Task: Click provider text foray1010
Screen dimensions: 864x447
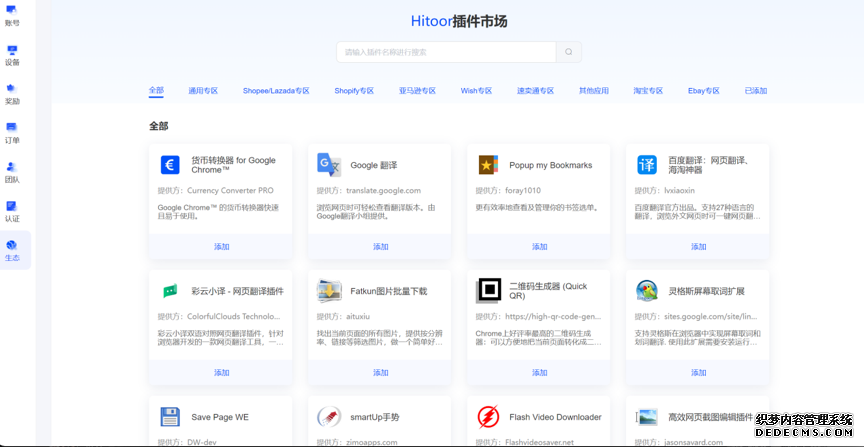Action: [x=523, y=191]
